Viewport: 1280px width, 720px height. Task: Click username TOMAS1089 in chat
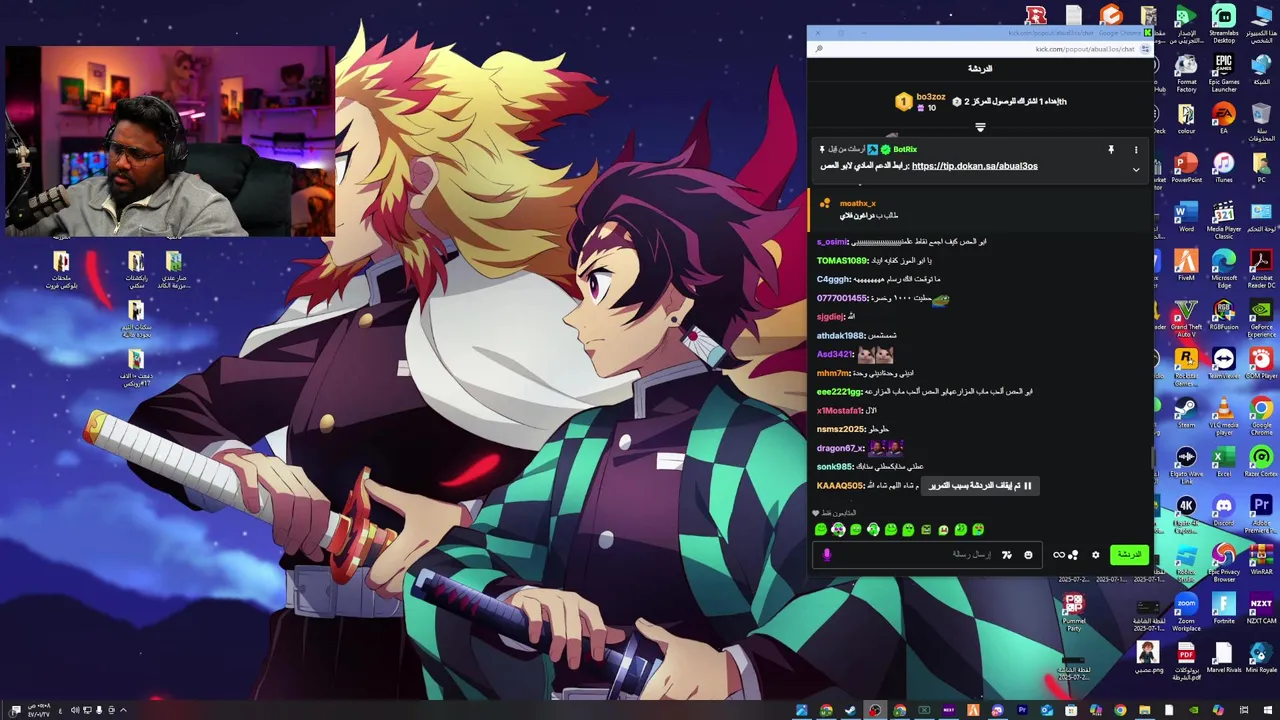tap(842, 261)
